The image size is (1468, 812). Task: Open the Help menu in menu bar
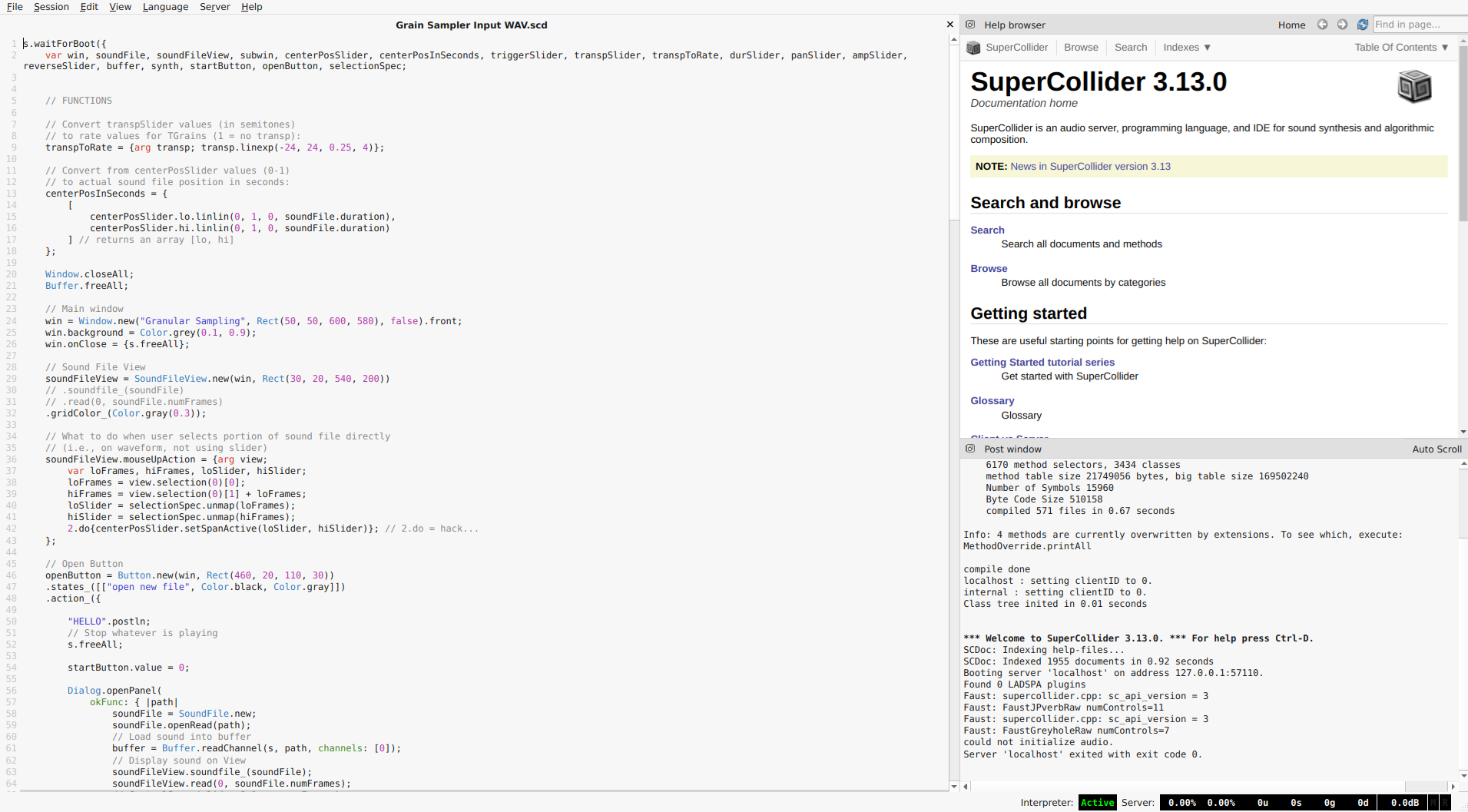[251, 7]
